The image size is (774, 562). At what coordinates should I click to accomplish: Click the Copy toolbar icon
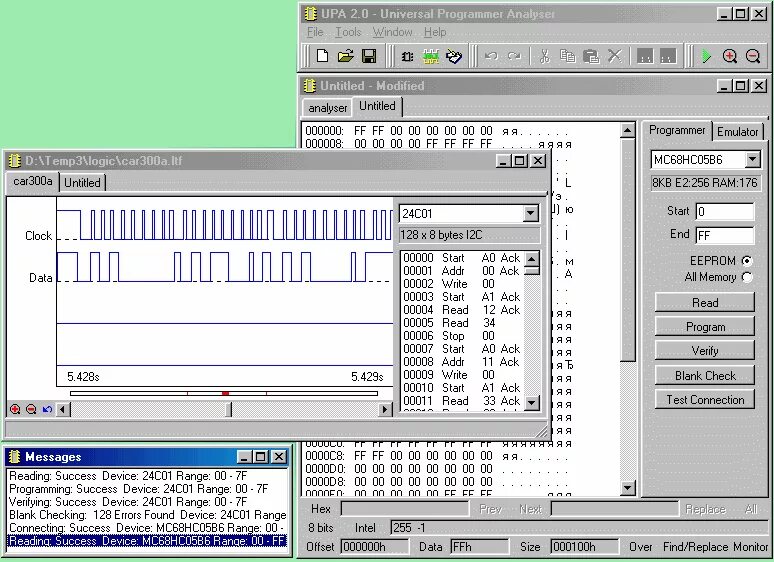click(568, 56)
